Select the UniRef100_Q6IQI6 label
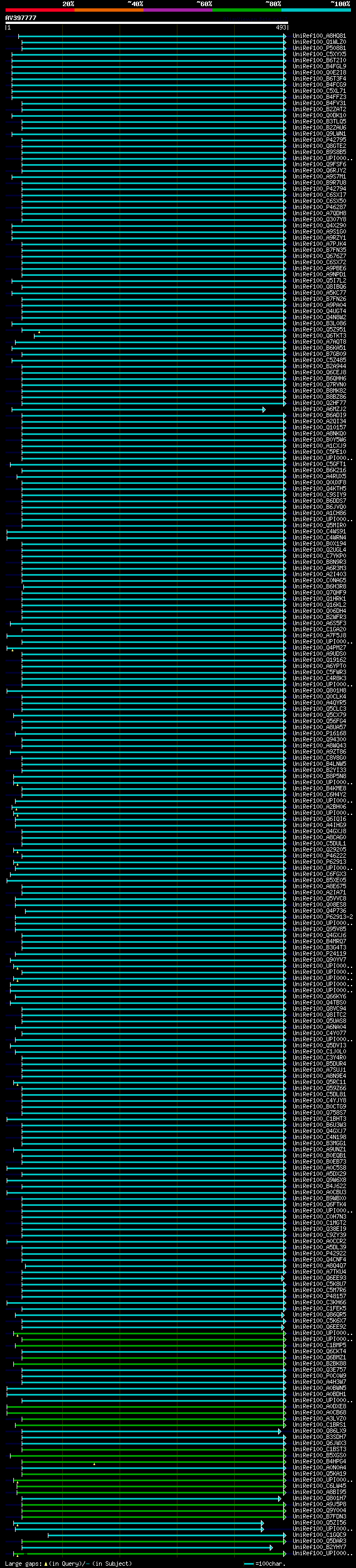Viewport: 356px width, 1568px height. (319, 819)
